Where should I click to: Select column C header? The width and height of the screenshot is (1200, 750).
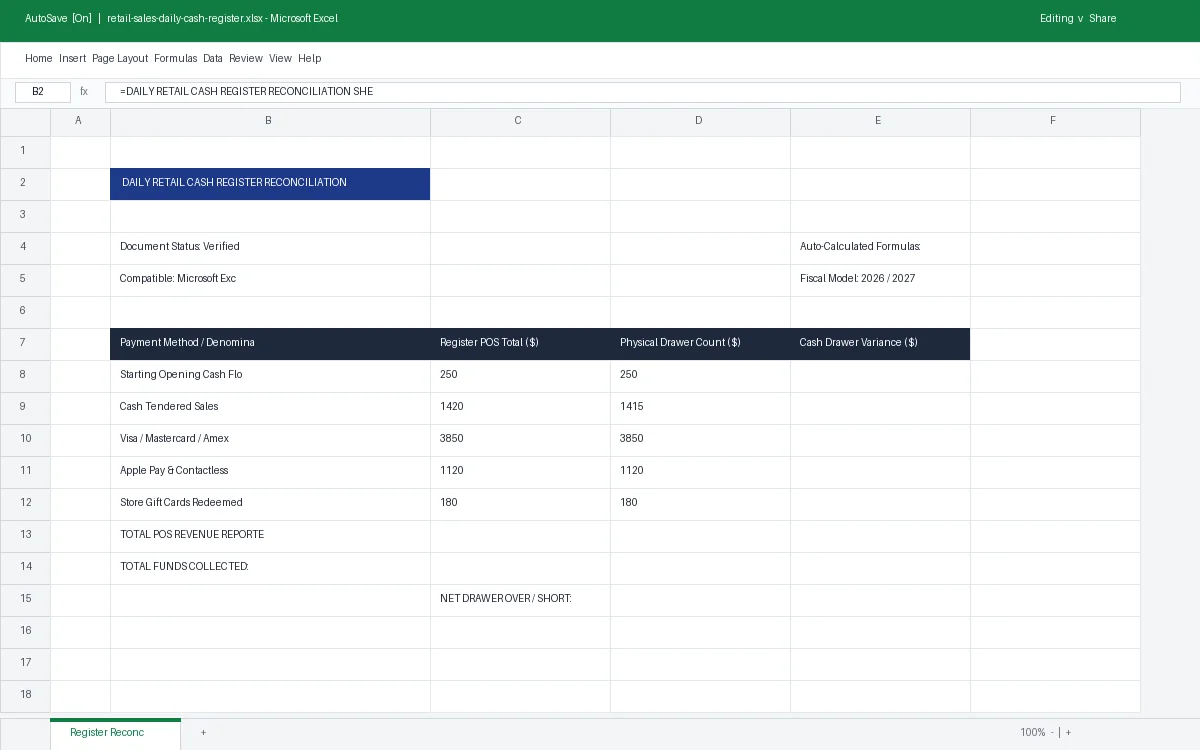[520, 121]
